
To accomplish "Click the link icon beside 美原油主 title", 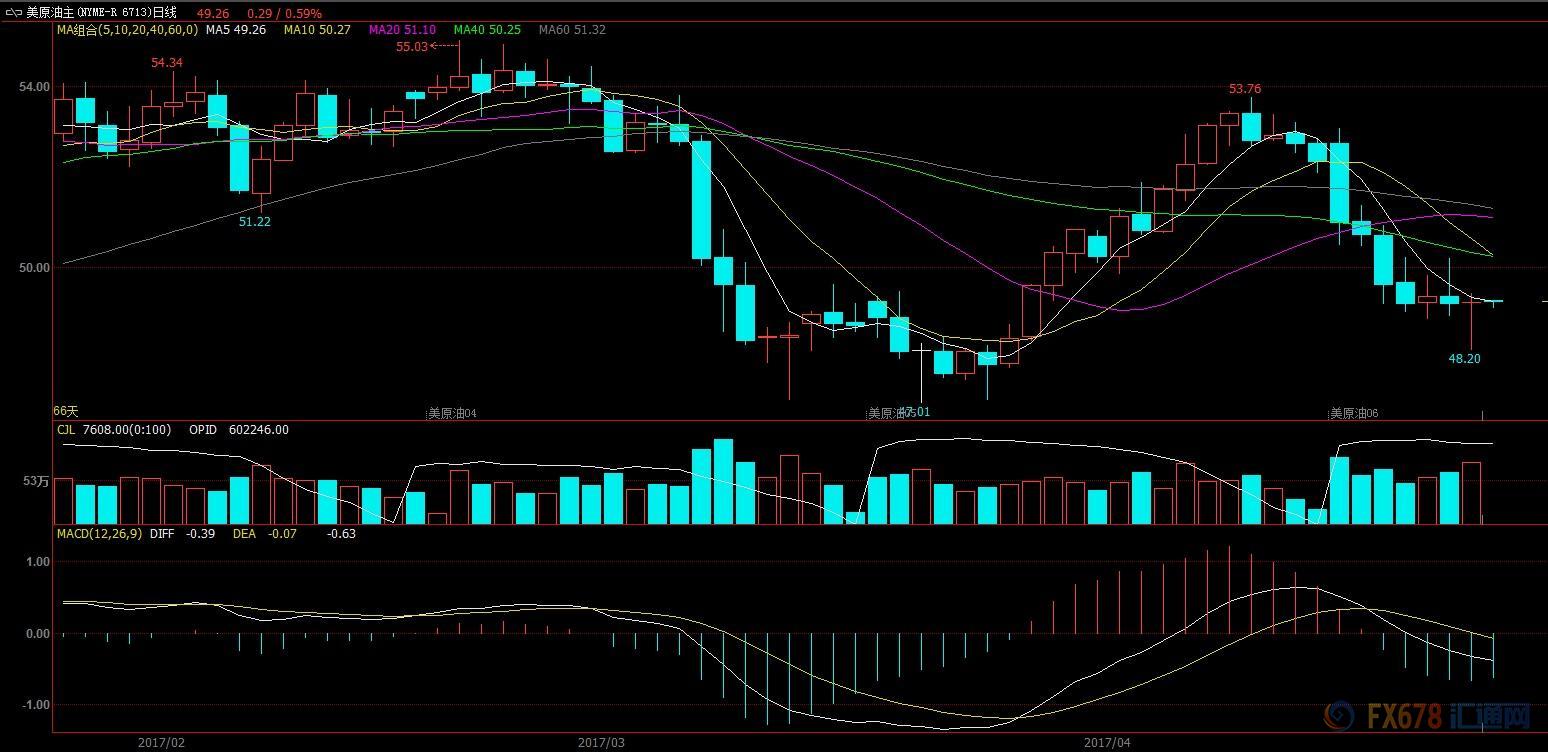I will point(13,13).
